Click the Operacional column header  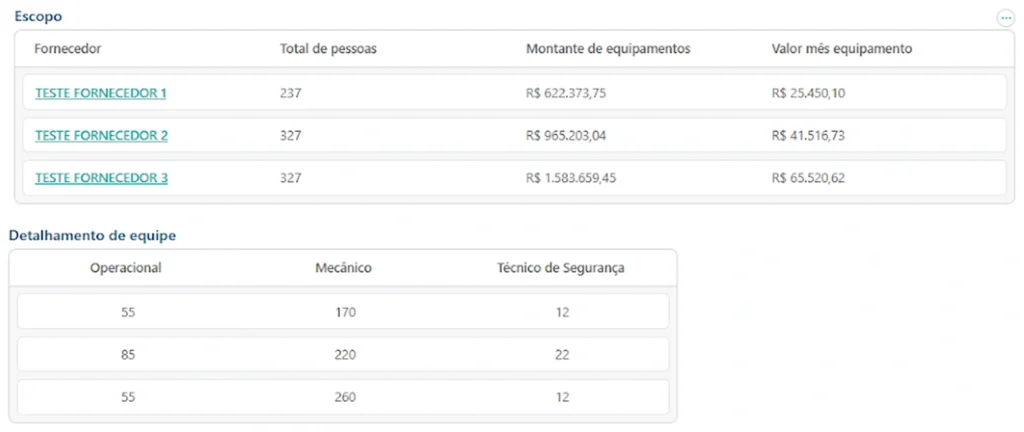126,268
